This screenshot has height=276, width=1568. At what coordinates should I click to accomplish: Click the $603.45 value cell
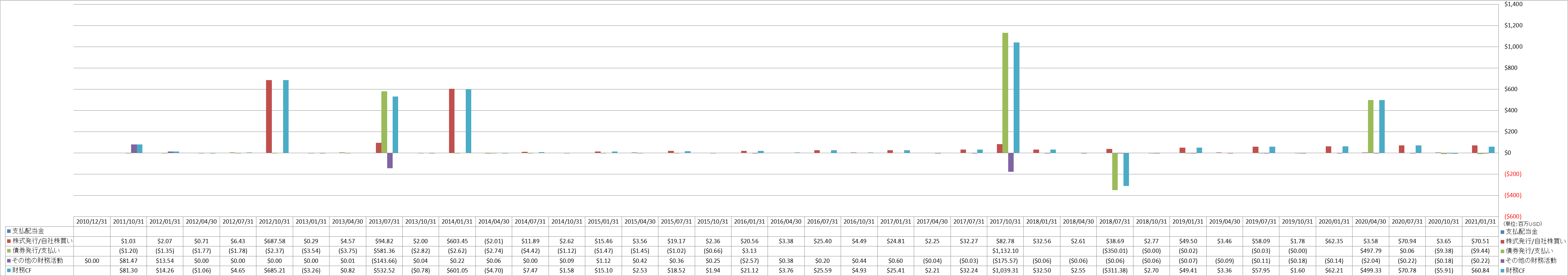[457, 241]
